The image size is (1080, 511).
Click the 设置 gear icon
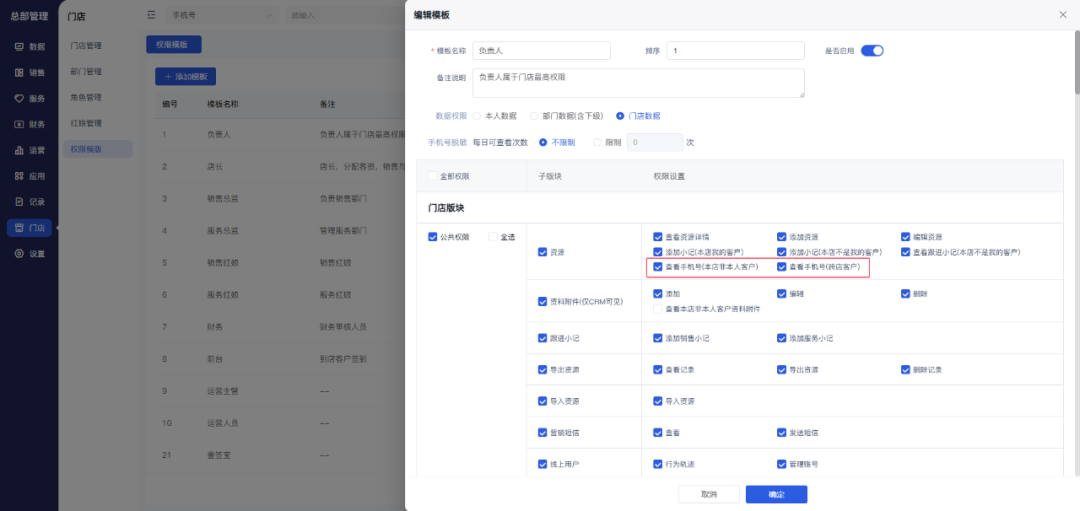point(20,253)
